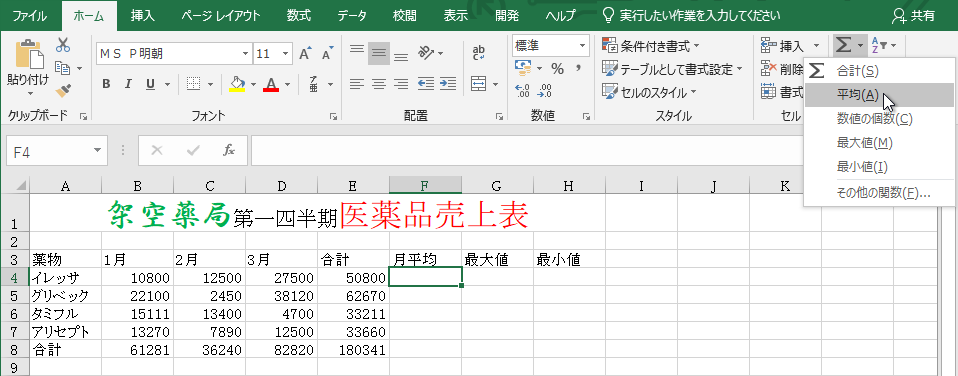The height and width of the screenshot is (376, 958).
Task: Choose その他の関数(F)... menu item
Action: (879, 193)
